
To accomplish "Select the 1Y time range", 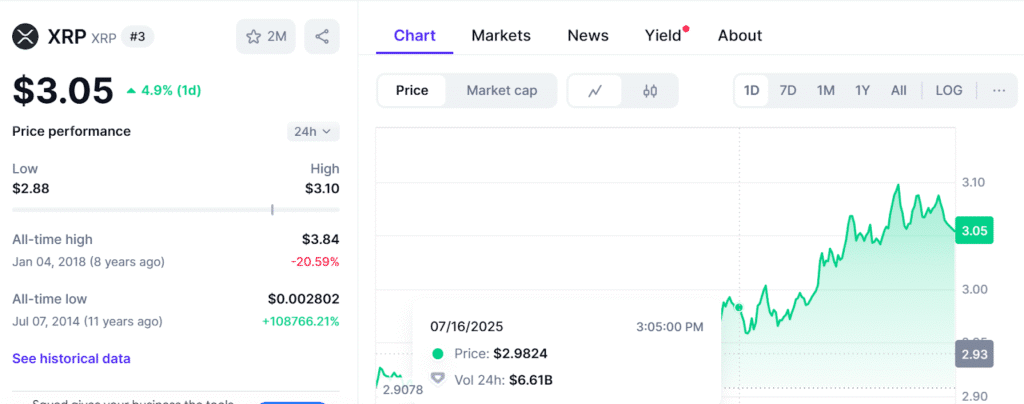I will pos(862,91).
